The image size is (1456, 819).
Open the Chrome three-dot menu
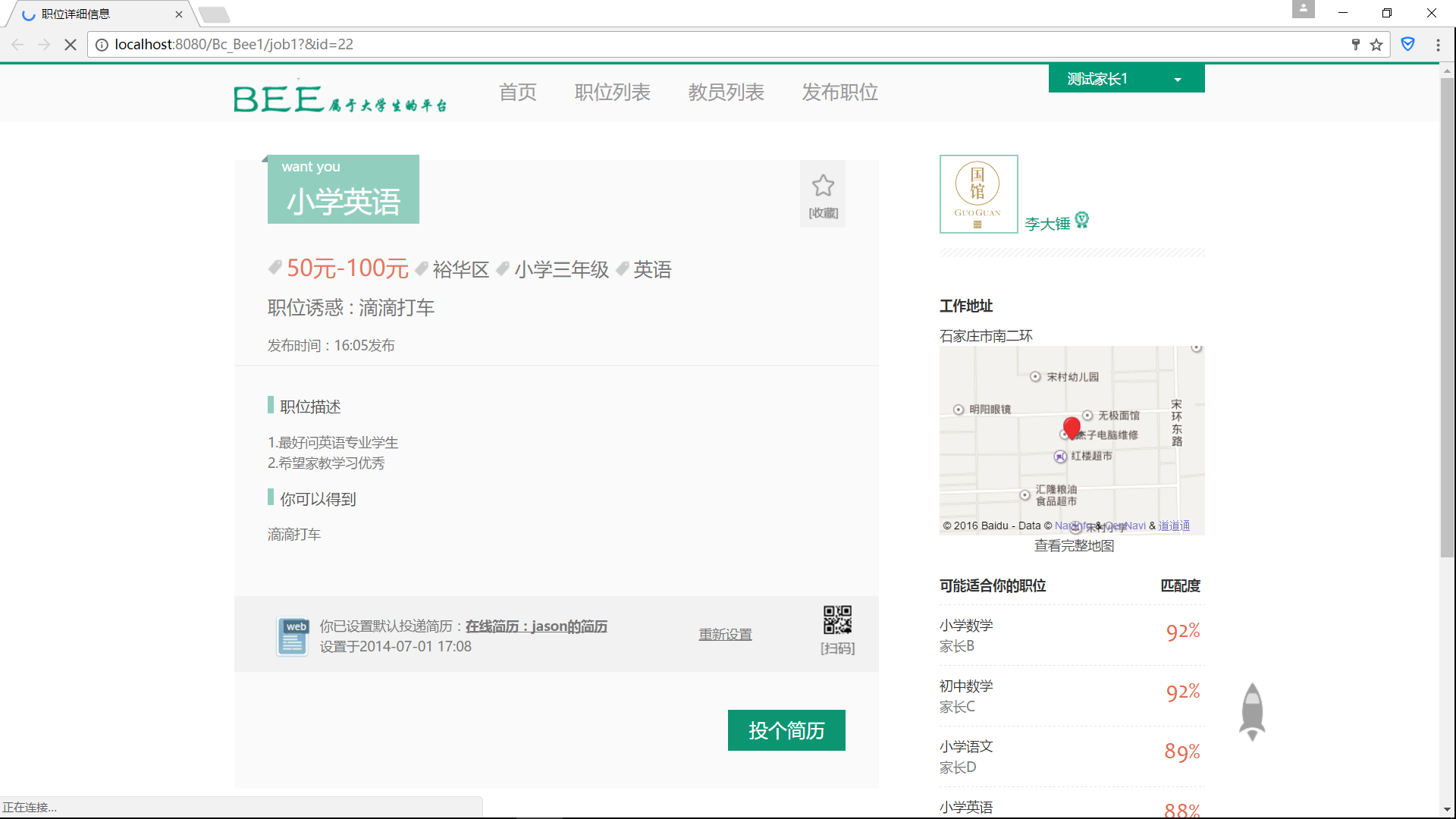click(1438, 45)
